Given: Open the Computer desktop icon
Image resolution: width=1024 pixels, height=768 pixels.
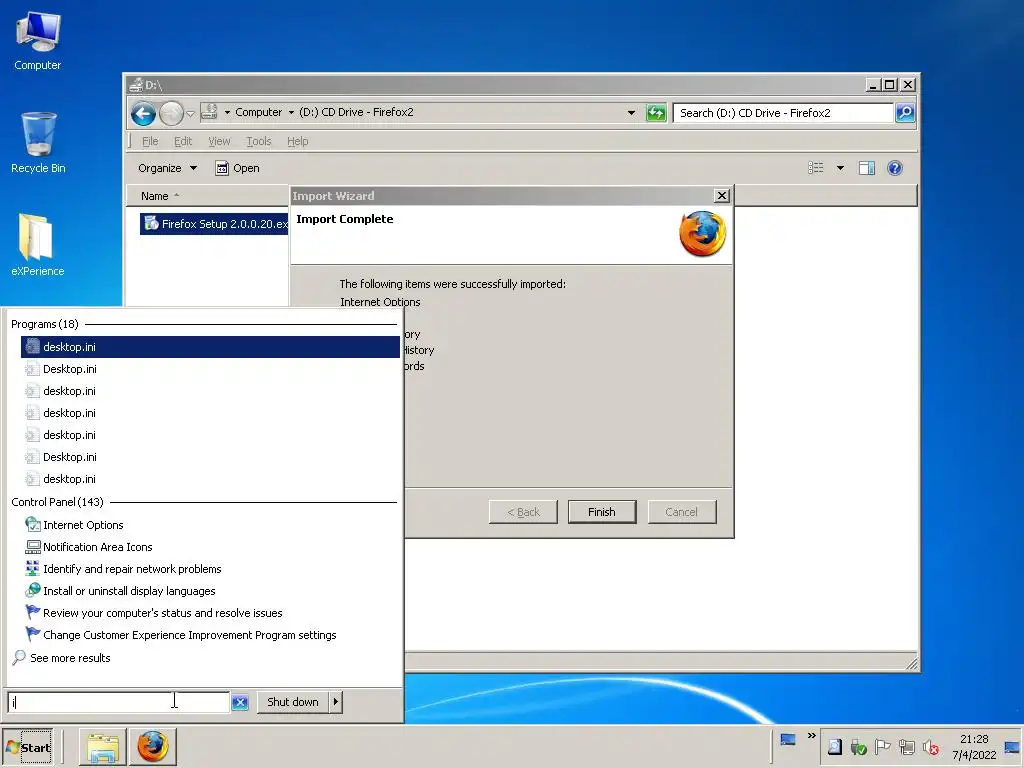Looking at the screenshot, I should pos(38,41).
